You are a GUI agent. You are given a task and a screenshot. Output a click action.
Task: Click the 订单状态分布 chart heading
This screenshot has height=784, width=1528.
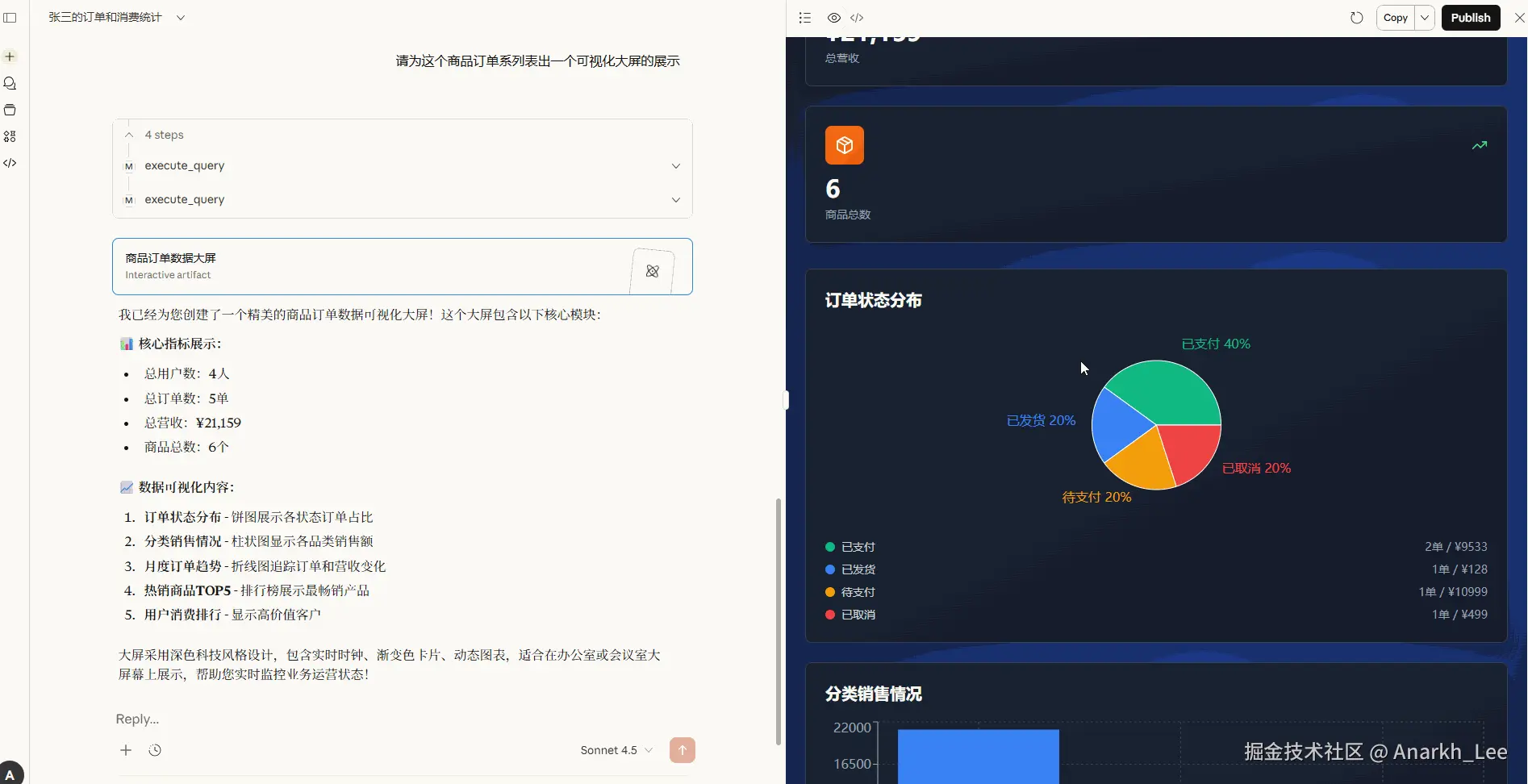874,301
